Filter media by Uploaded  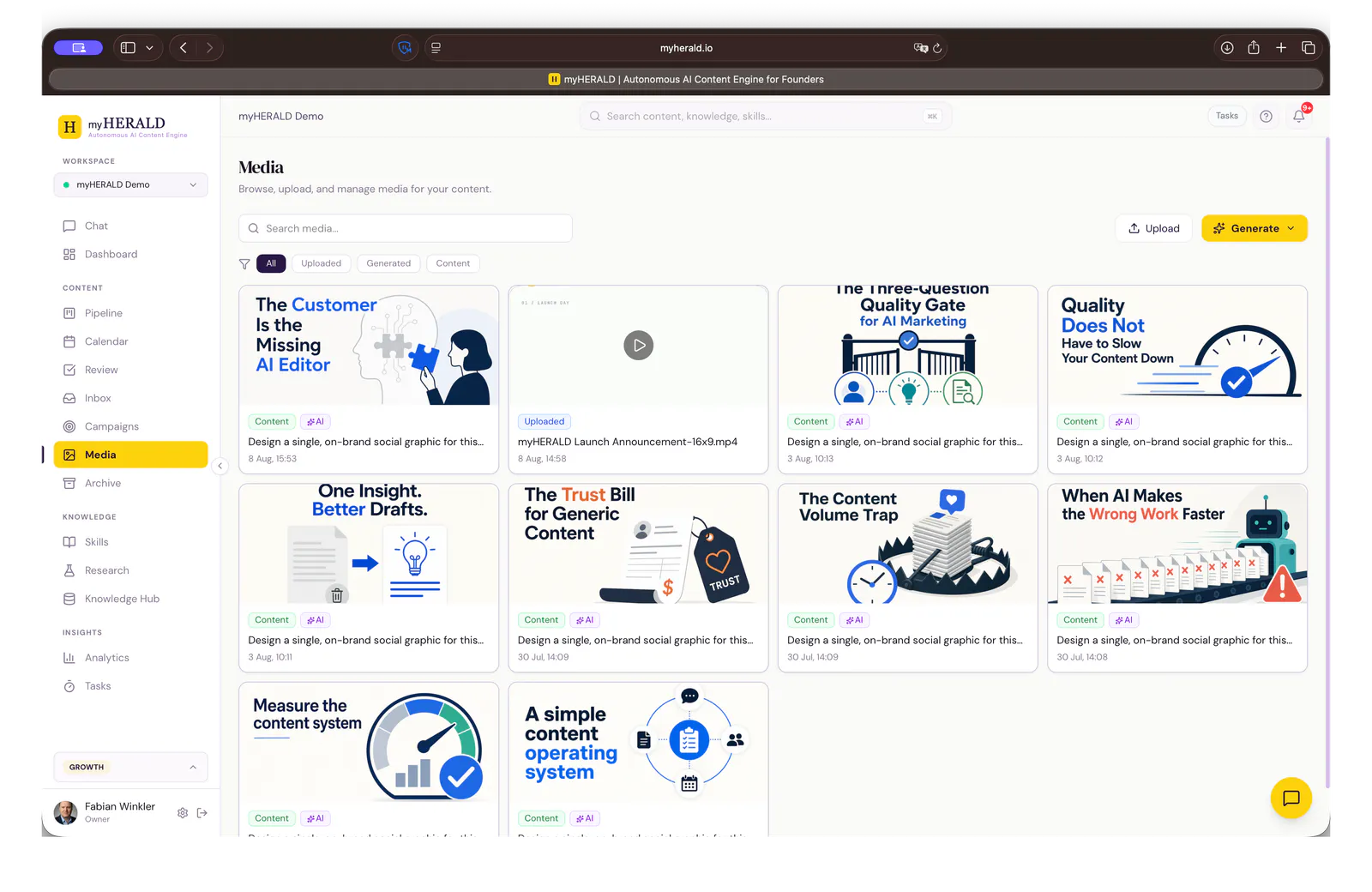322,263
